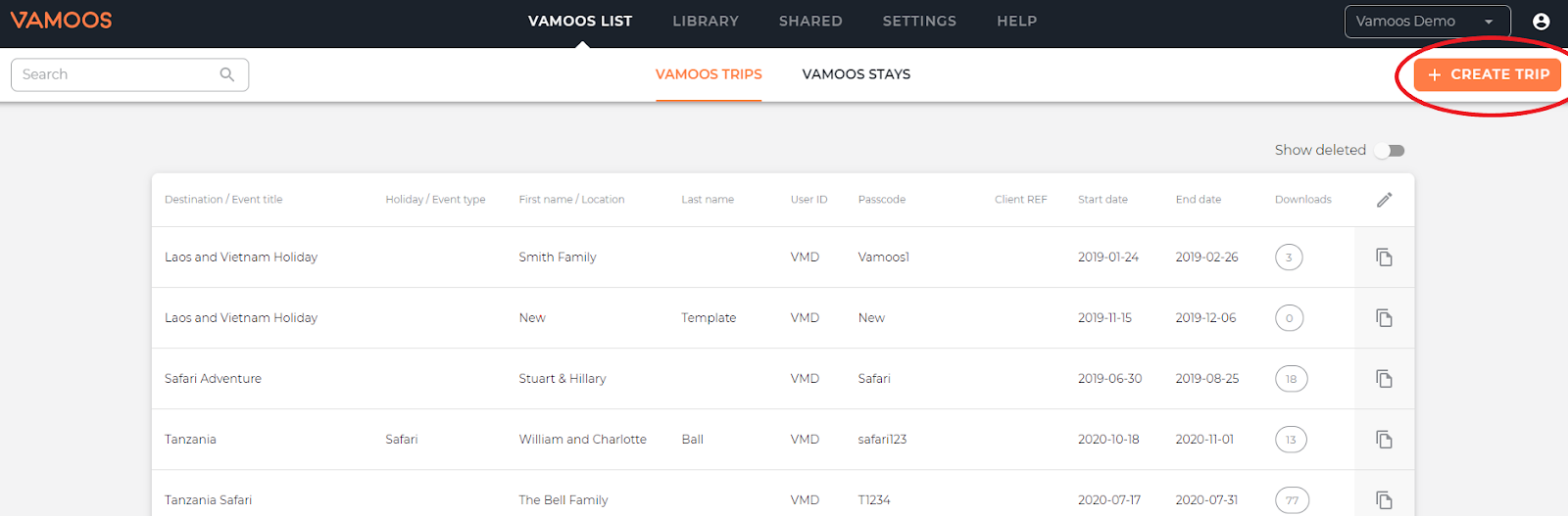
Task: Click the Create Trip button
Action: coord(1488,74)
